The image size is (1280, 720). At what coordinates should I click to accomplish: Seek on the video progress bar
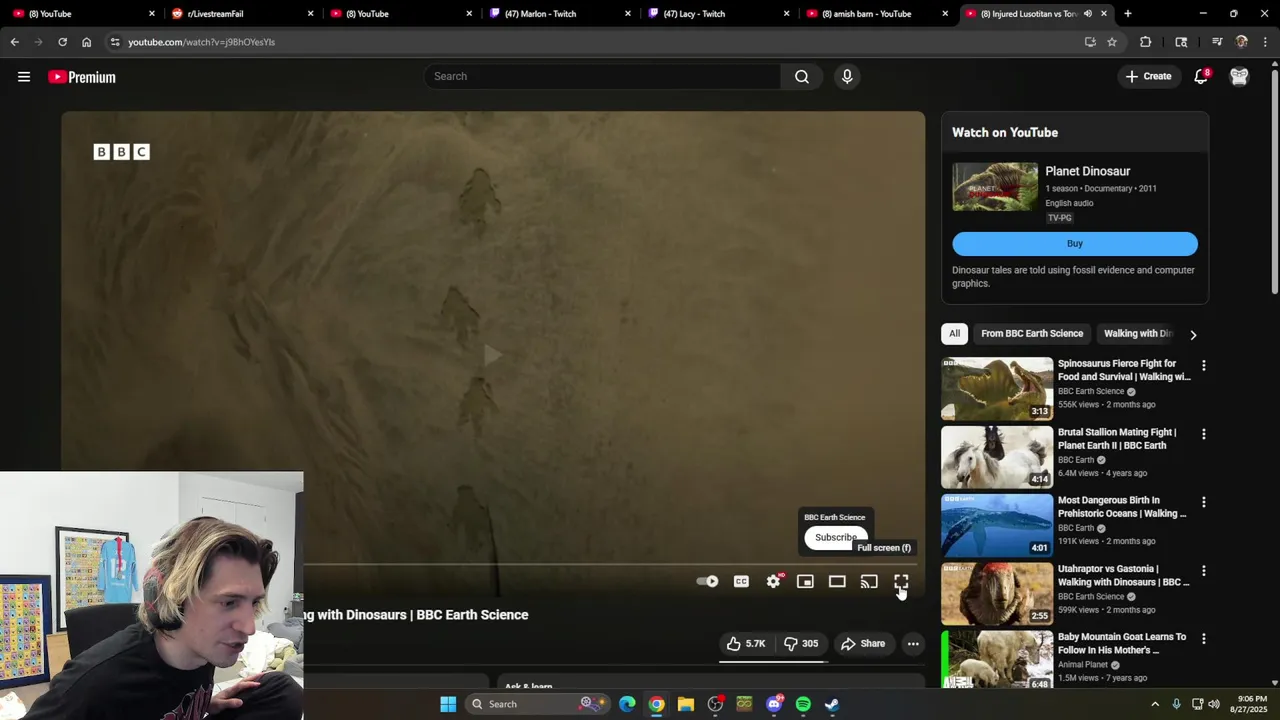pos(610,565)
